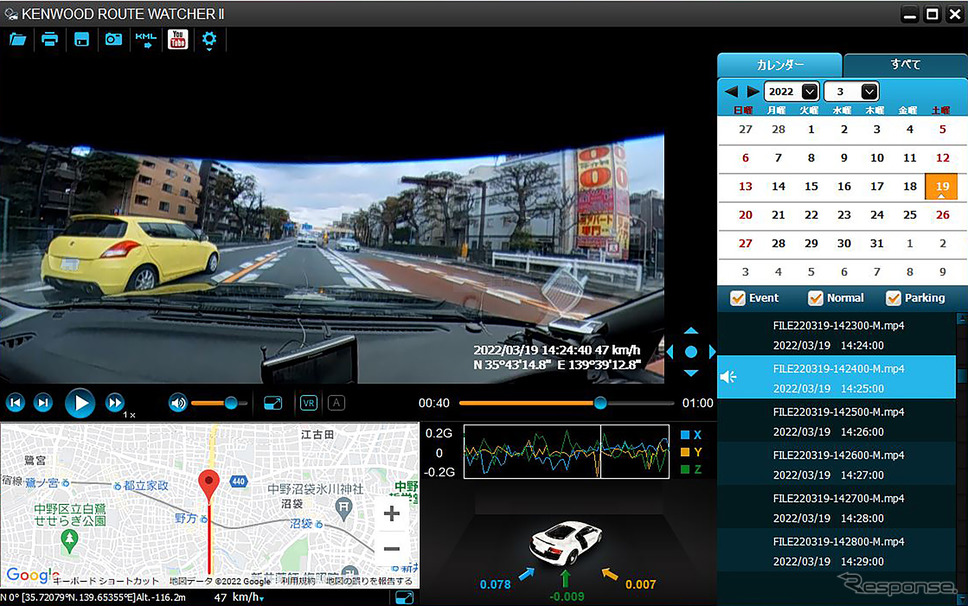Capture a snapshot with the camera icon
Screen dimensions: 968x606
[x=114, y=40]
